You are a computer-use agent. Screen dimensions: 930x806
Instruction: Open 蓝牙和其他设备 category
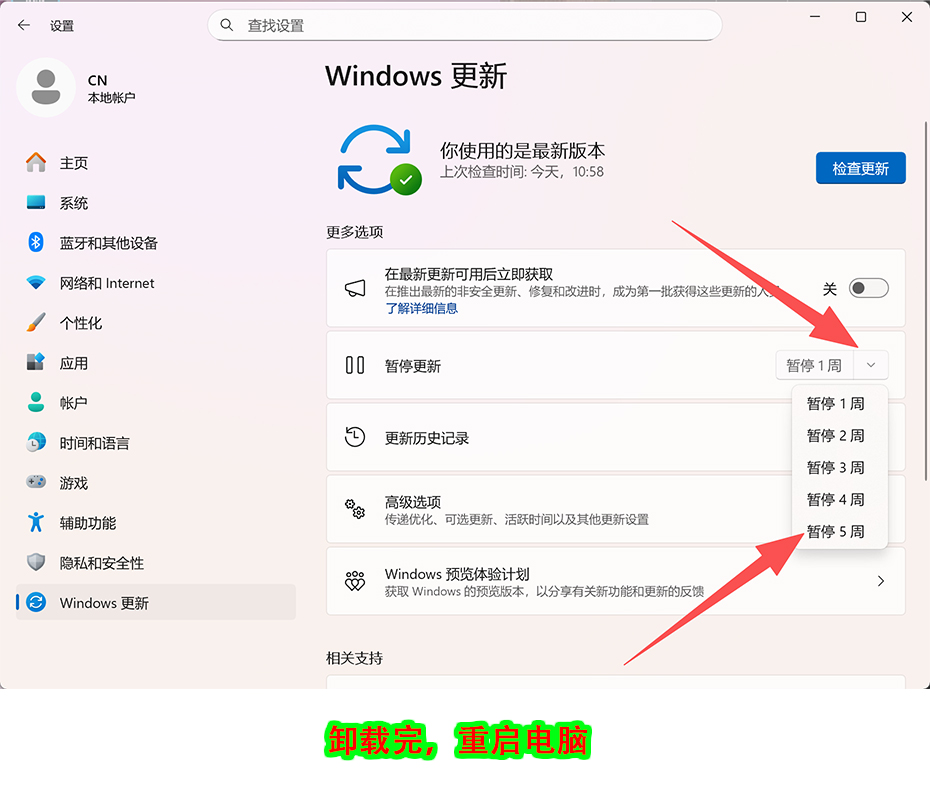pyautogui.click(x=155, y=243)
